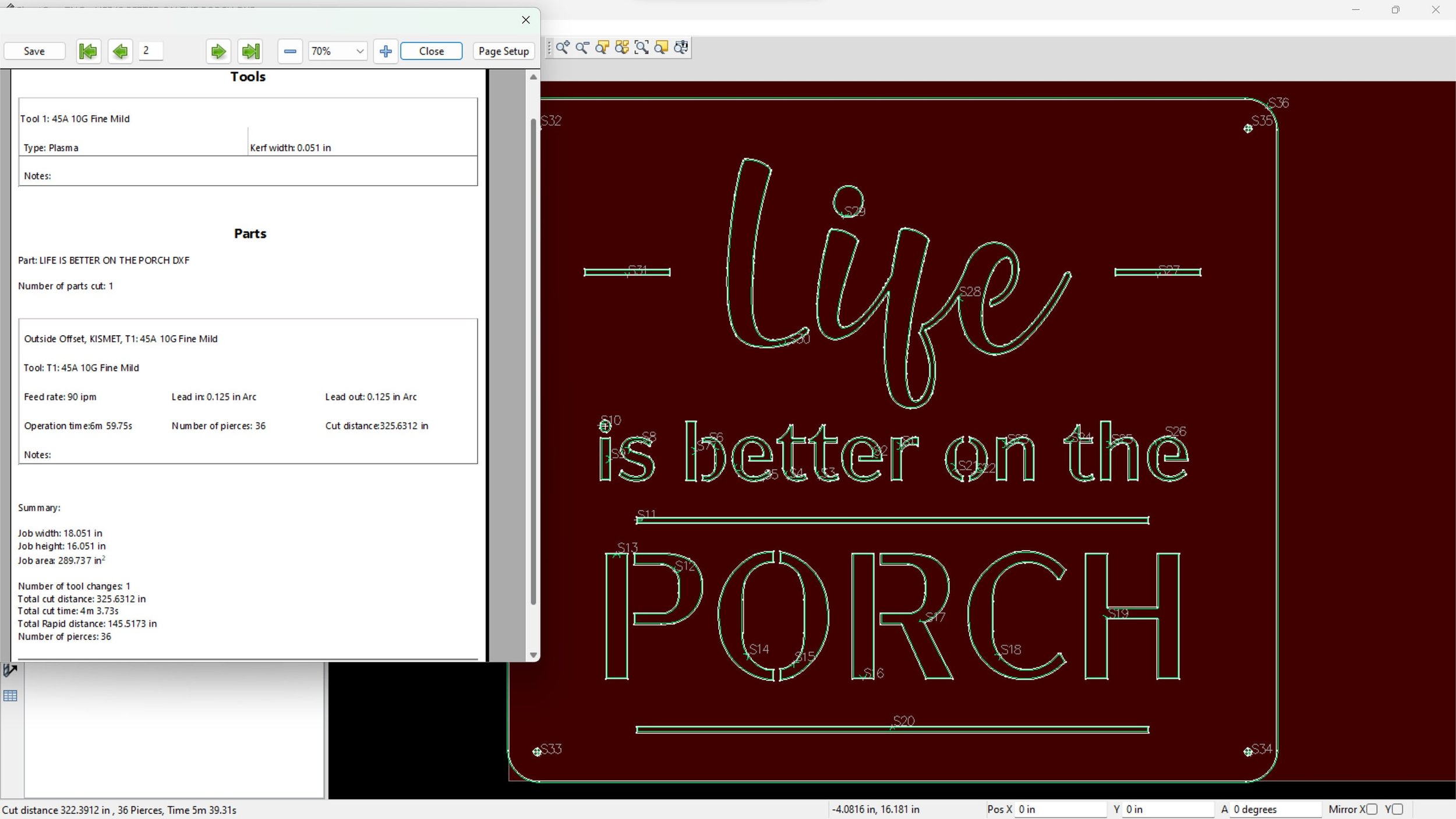Select the S14 label in letter O
This screenshot has height=819, width=1456.
tap(759, 649)
